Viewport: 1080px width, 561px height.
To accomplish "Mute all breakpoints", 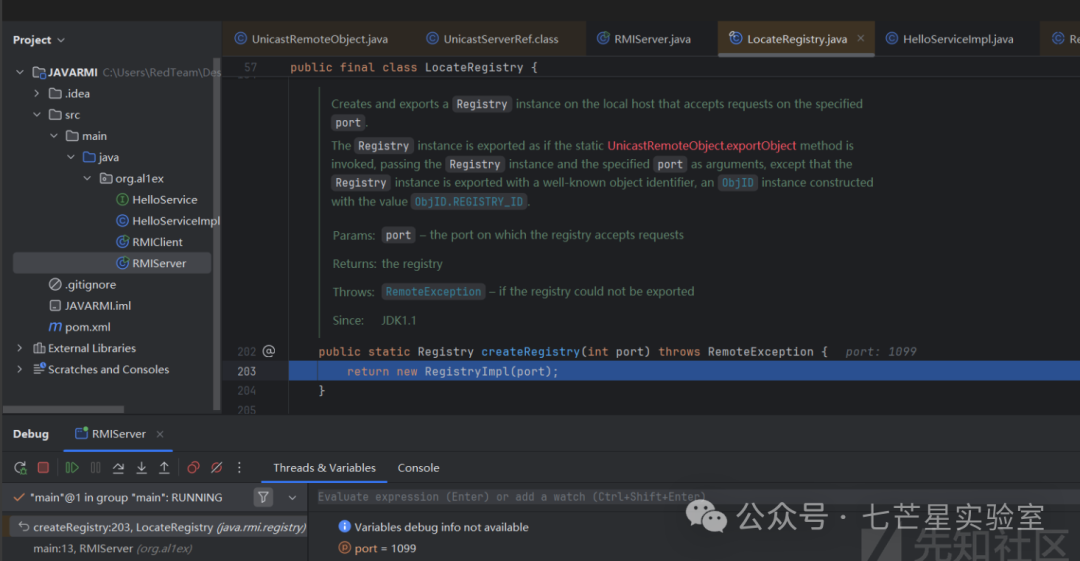I will point(216,467).
